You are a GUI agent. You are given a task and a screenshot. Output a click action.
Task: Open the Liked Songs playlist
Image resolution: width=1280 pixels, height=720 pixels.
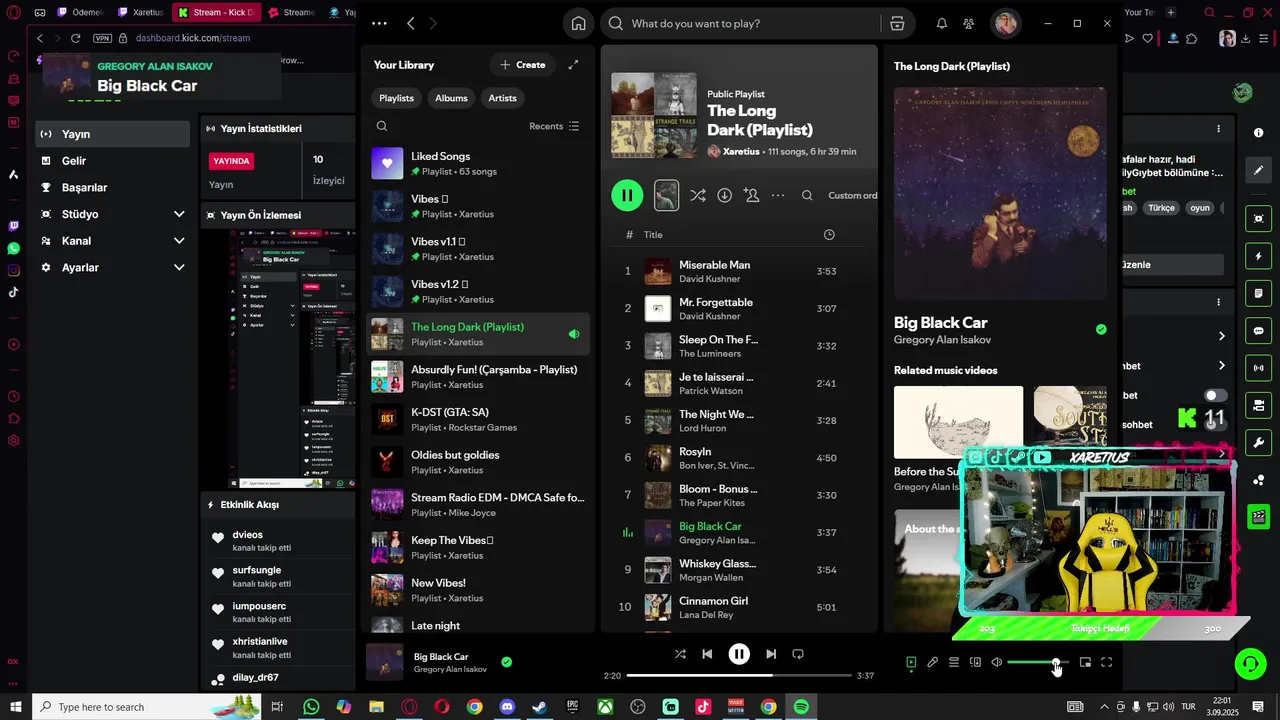479,164
